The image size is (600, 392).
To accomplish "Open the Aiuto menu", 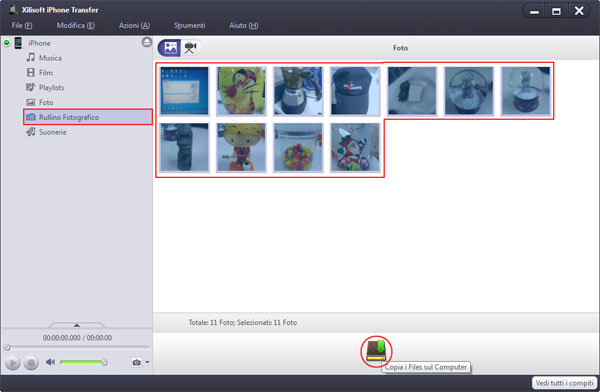I will 244,25.
